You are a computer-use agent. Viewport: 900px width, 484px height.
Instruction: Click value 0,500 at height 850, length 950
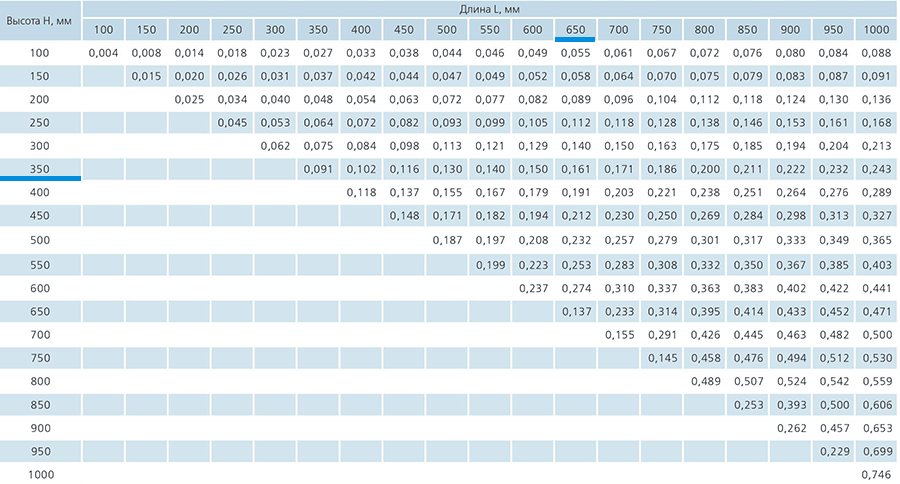click(834, 405)
